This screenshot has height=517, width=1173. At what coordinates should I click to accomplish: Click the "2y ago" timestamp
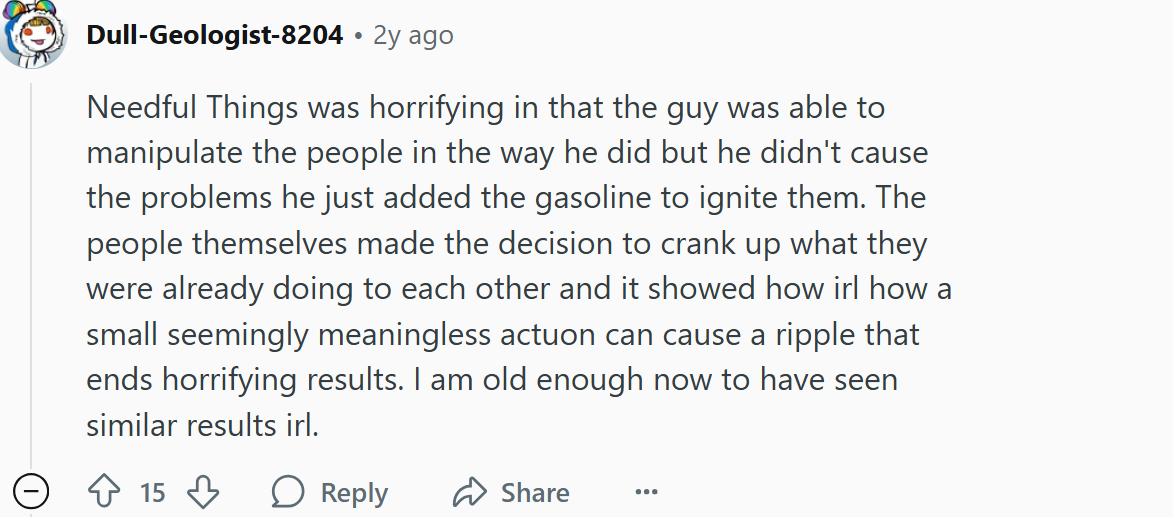point(413,35)
